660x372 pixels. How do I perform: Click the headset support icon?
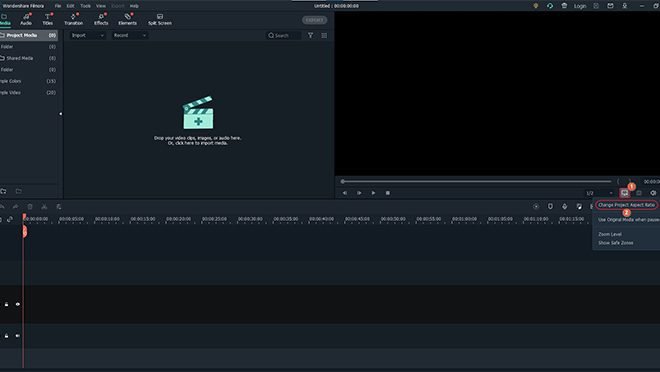point(550,6)
